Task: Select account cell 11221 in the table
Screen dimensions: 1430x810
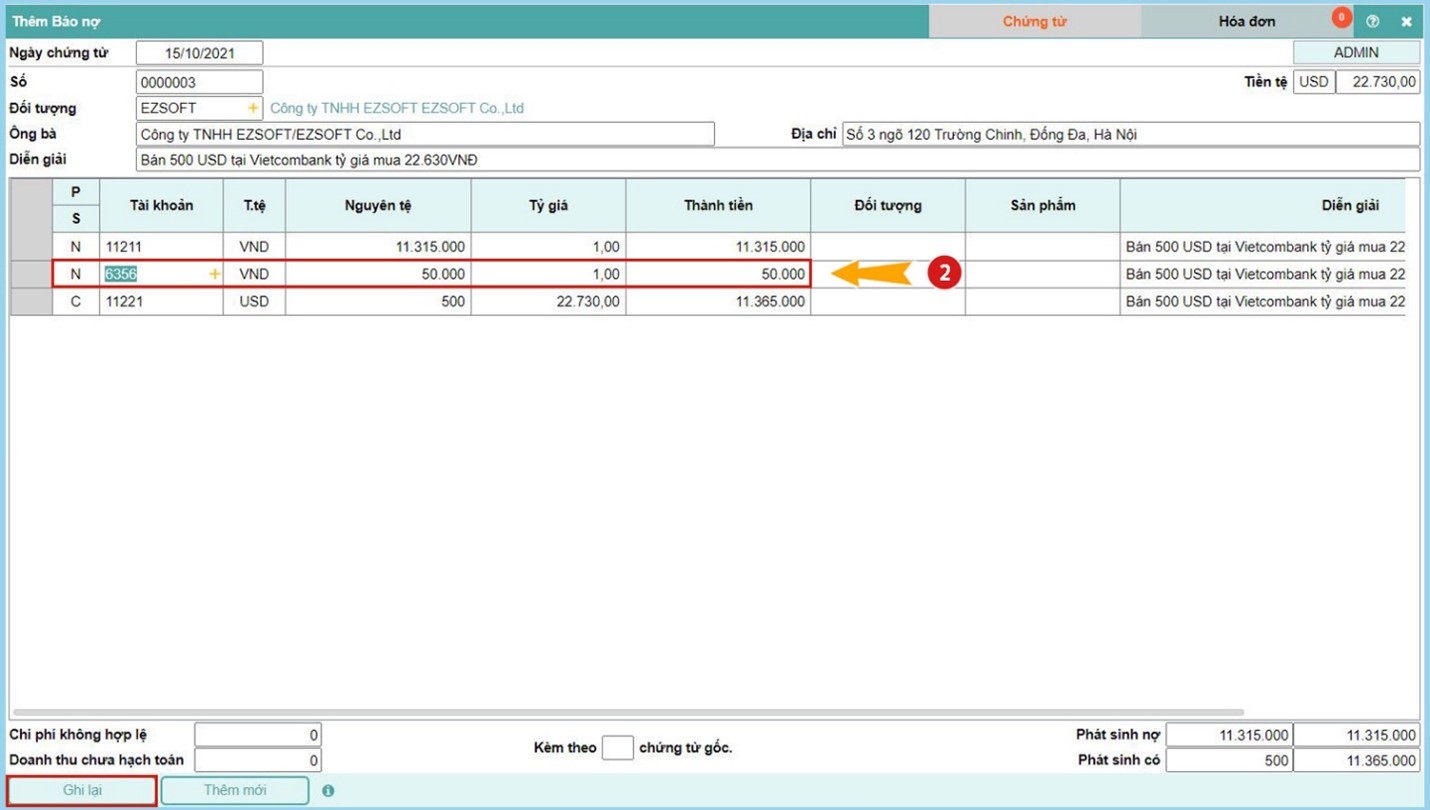Action: [160, 301]
